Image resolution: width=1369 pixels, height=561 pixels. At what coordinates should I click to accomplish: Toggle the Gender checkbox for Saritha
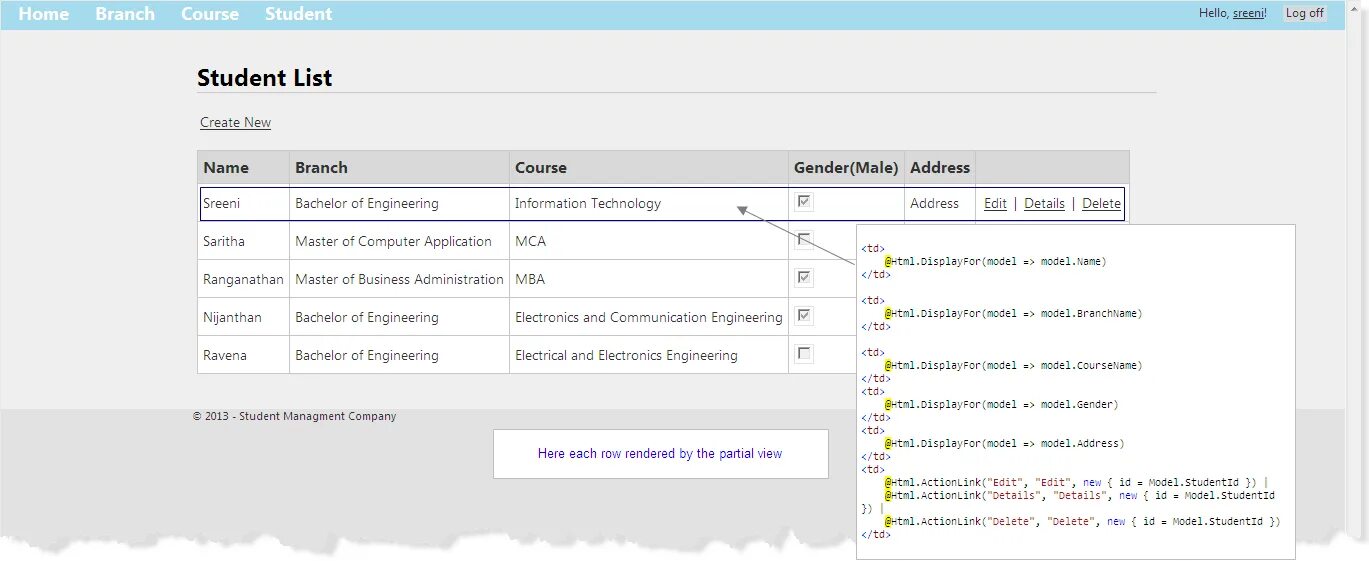804,239
